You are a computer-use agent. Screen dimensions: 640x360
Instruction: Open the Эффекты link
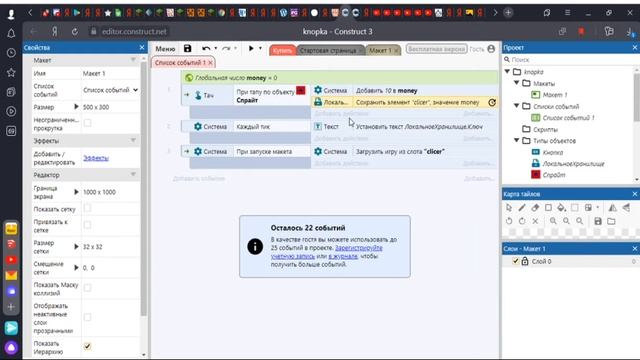click(x=96, y=158)
